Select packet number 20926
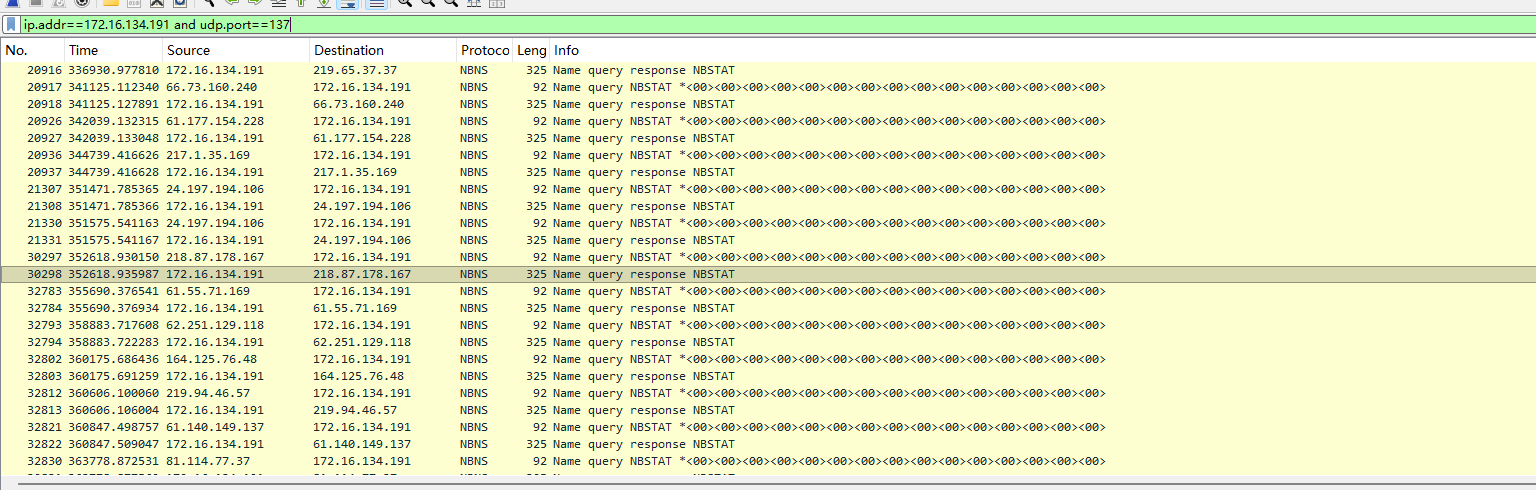The height and width of the screenshot is (490, 1536). coord(44,121)
